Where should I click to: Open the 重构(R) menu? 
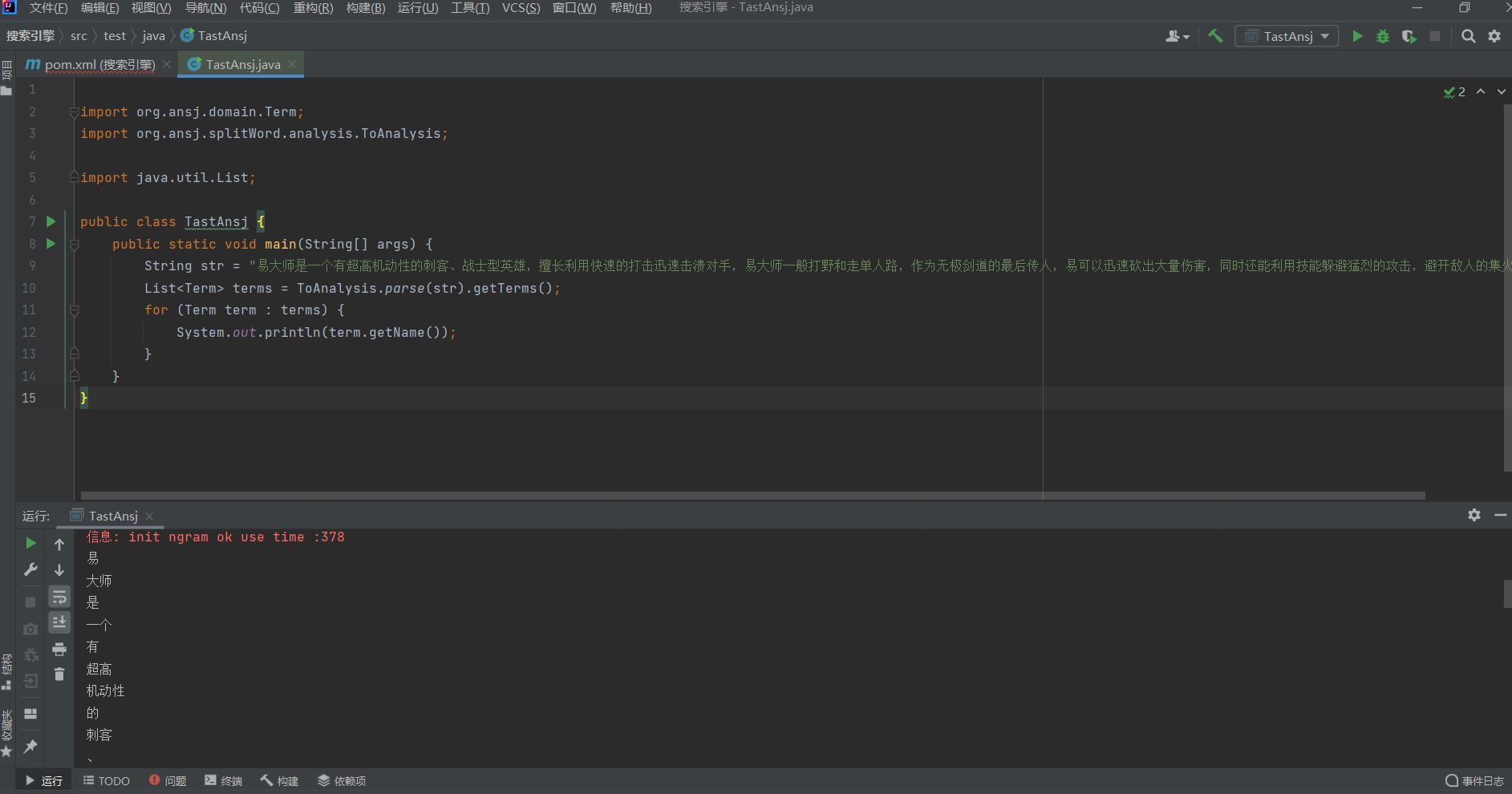[313, 8]
